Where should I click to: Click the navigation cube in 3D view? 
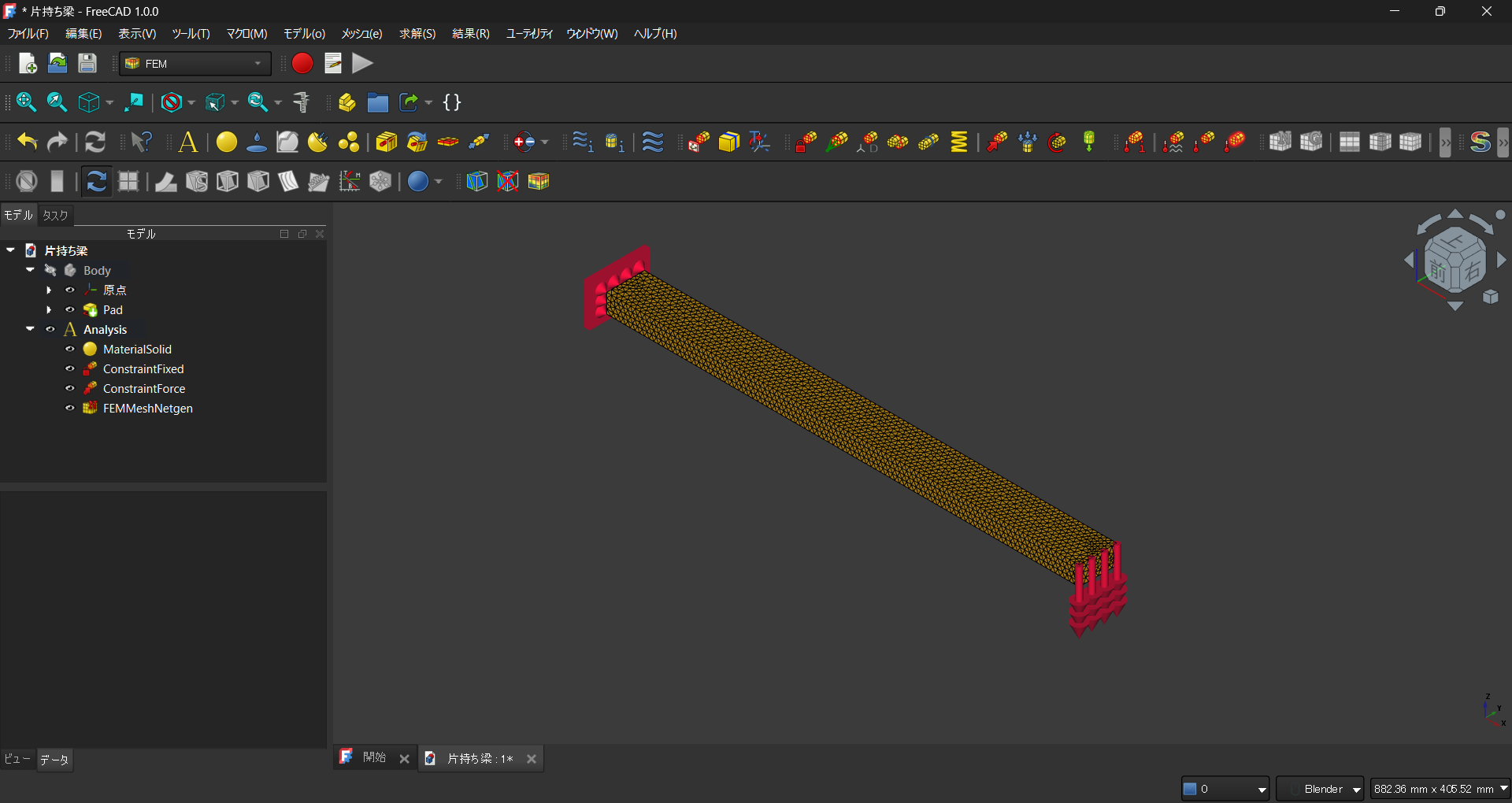[1455, 260]
